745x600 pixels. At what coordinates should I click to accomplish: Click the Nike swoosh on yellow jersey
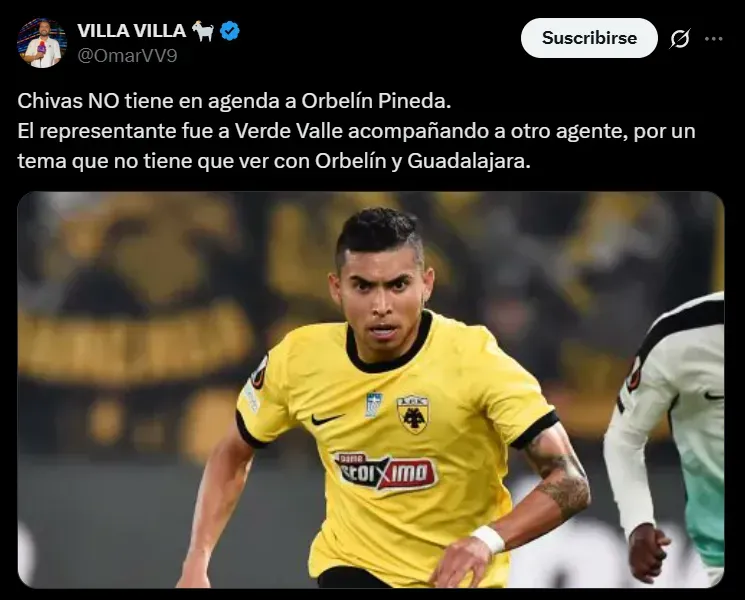tap(327, 419)
